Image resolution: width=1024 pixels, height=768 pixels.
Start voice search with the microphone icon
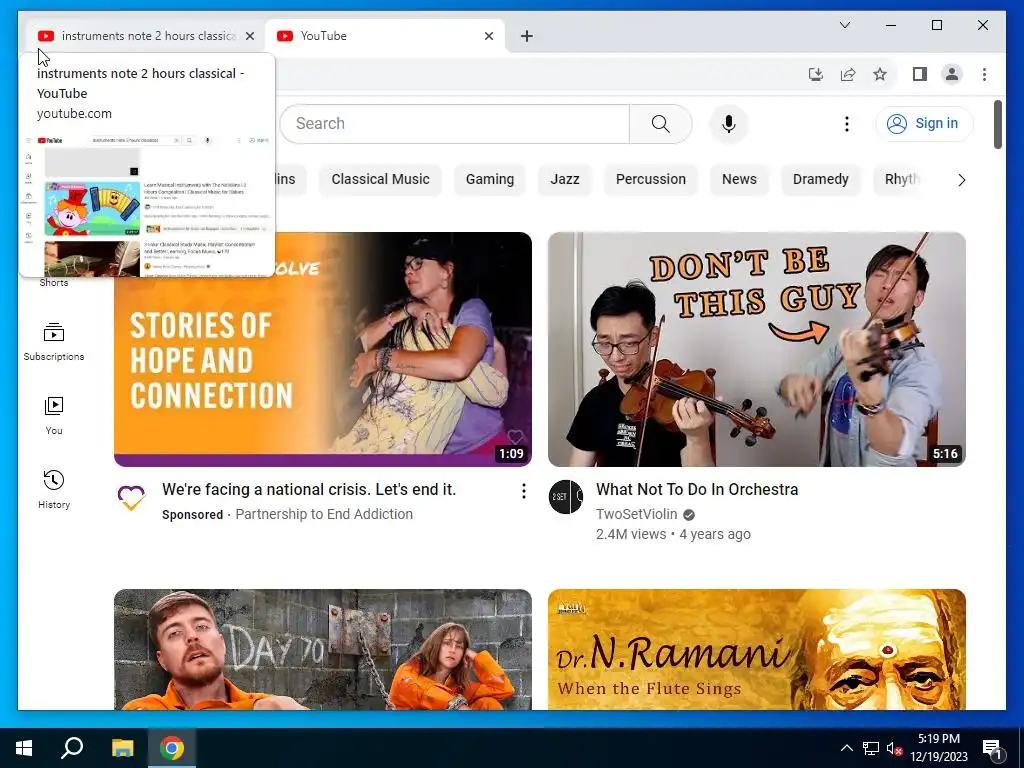729,123
